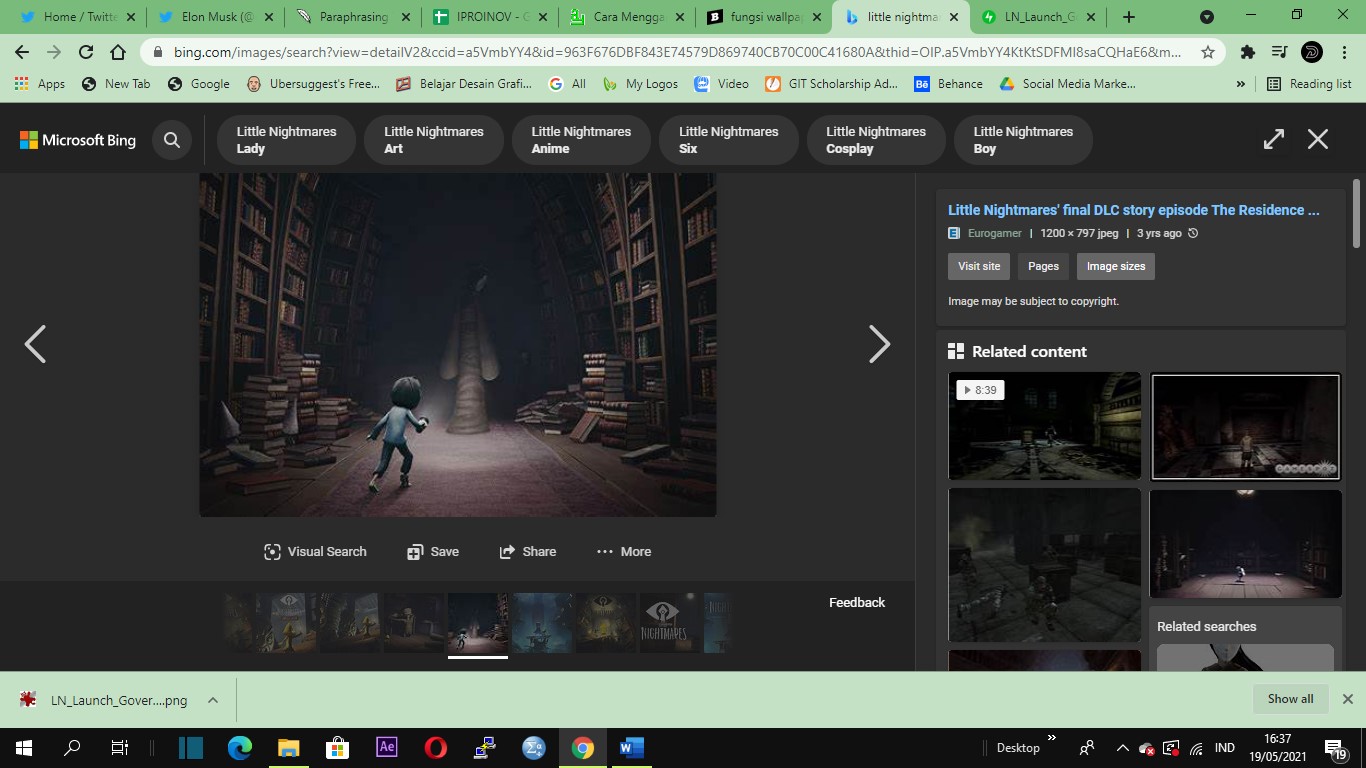Image resolution: width=1366 pixels, height=768 pixels.
Task: Open the Reading list panel
Action: coord(1309,84)
